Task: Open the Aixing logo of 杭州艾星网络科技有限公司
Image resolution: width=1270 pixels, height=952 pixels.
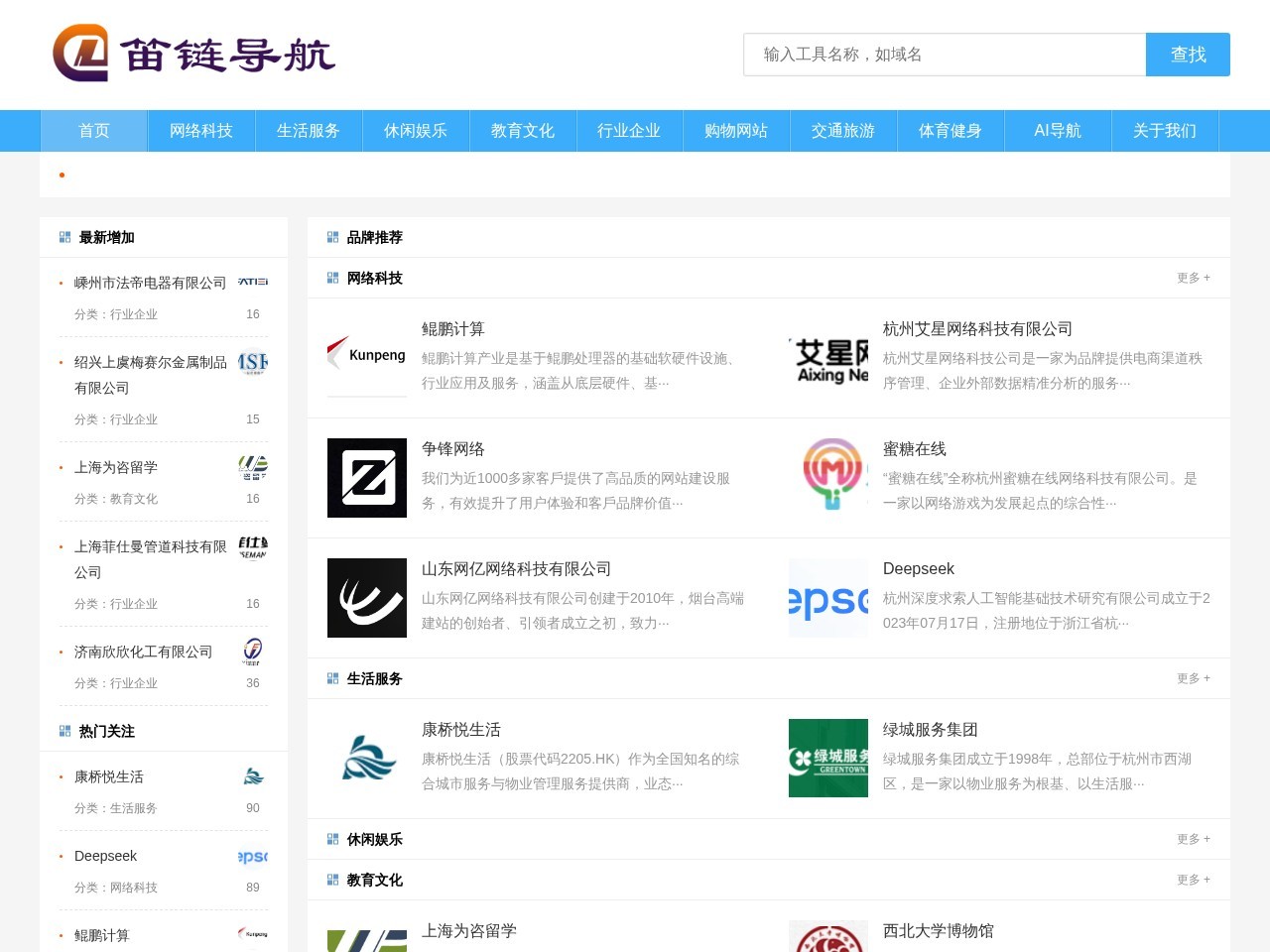Action: (828, 358)
